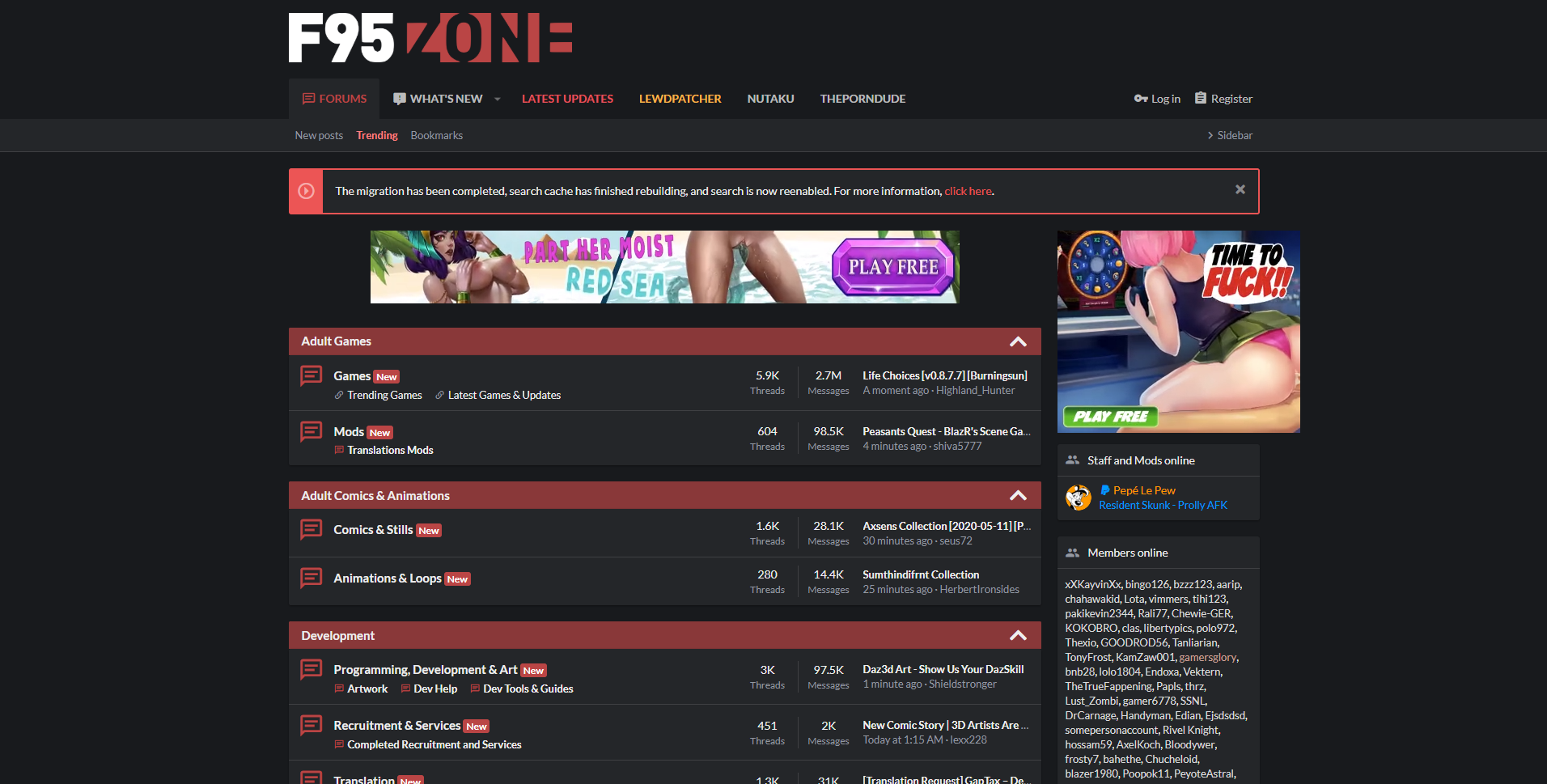Open Life Choices latest thread
This screenshot has width=1547, height=784.
[x=945, y=375]
